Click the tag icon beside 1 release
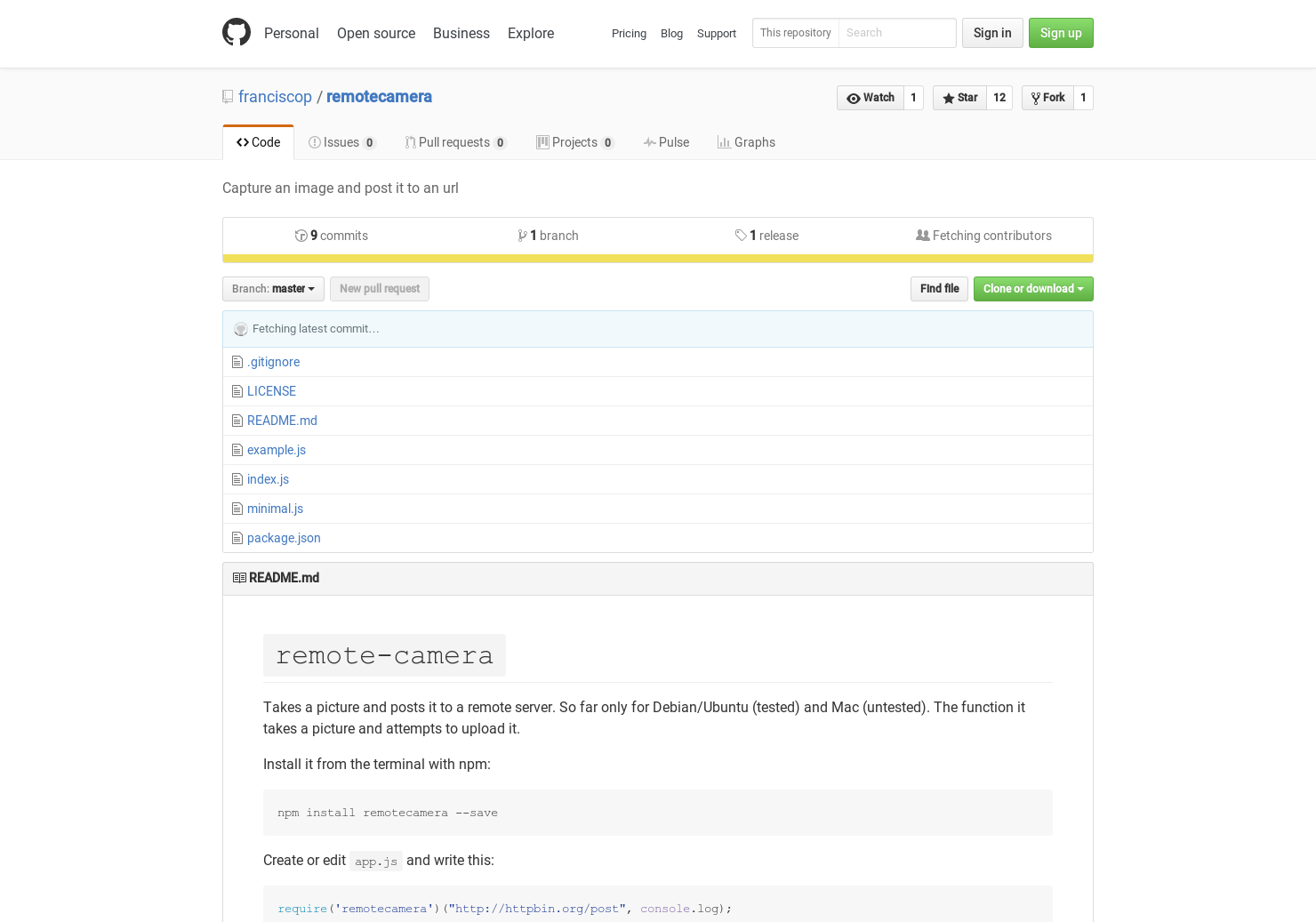The image size is (1316, 922). [742, 235]
